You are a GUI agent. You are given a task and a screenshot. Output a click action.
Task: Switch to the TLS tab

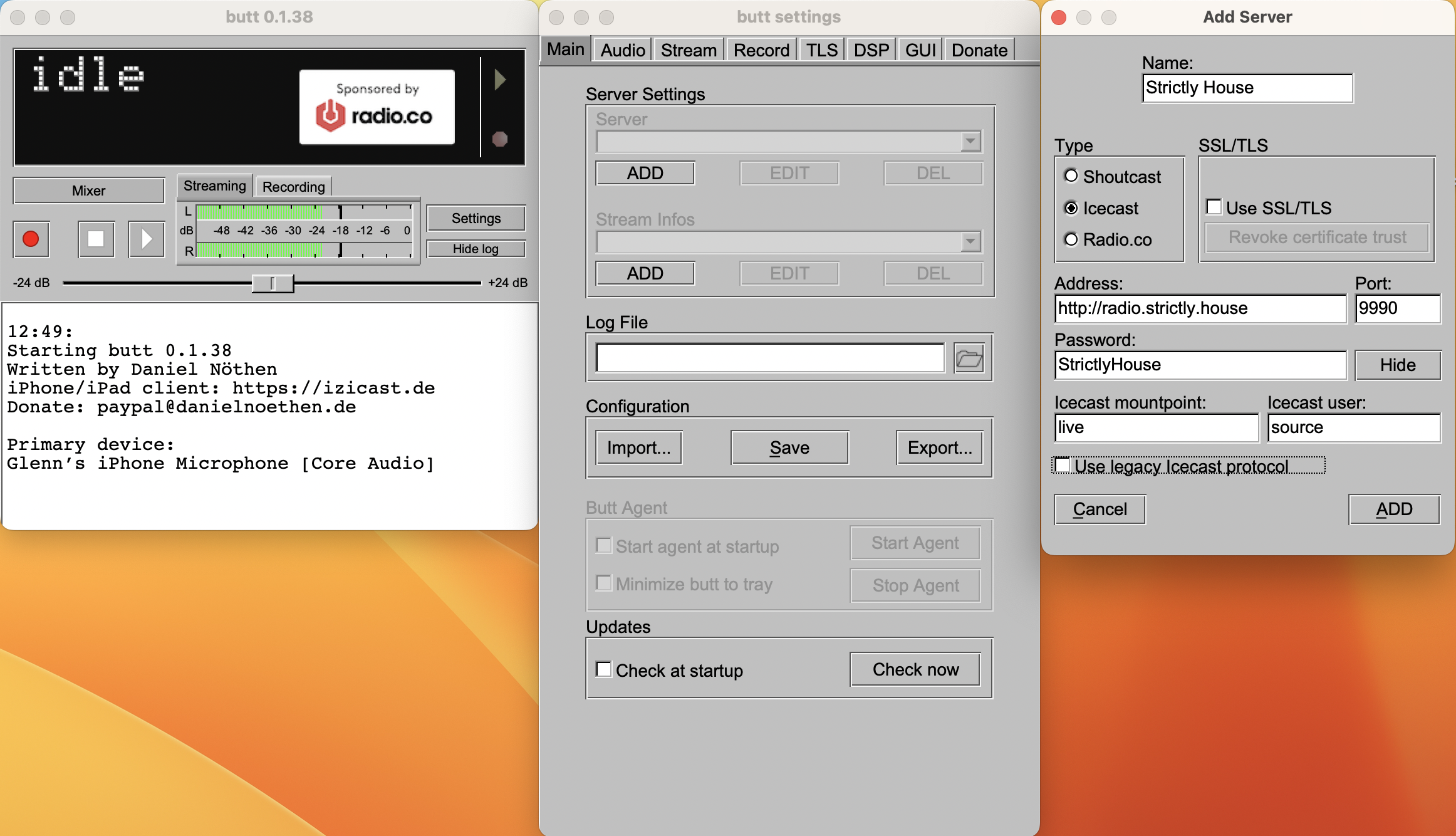(x=821, y=50)
